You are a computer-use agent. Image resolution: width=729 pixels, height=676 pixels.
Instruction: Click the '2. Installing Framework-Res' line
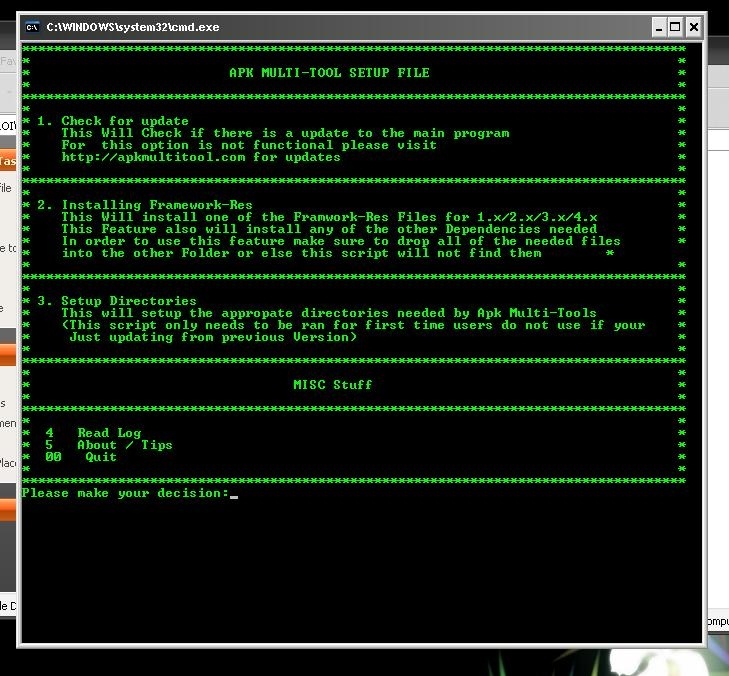145,205
